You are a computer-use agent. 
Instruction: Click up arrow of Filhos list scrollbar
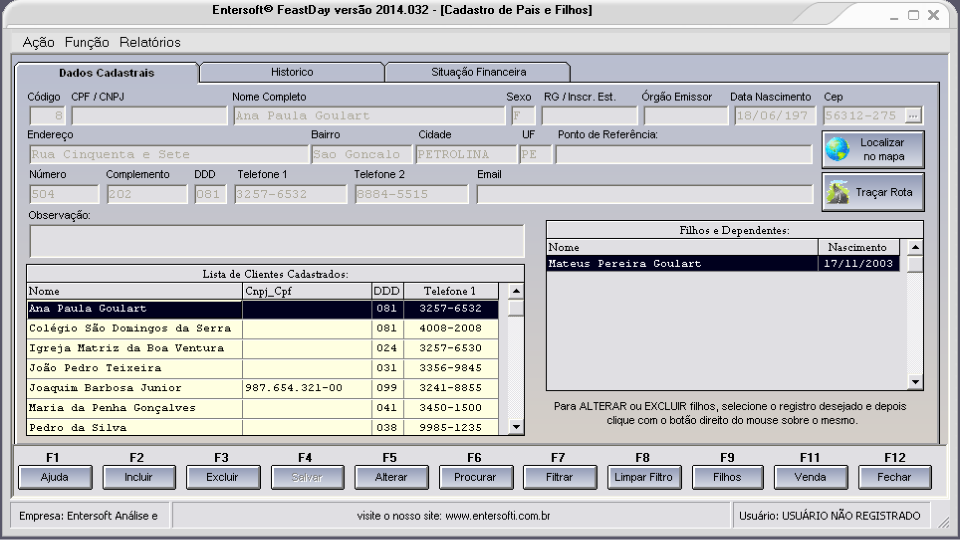(x=915, y=247)
